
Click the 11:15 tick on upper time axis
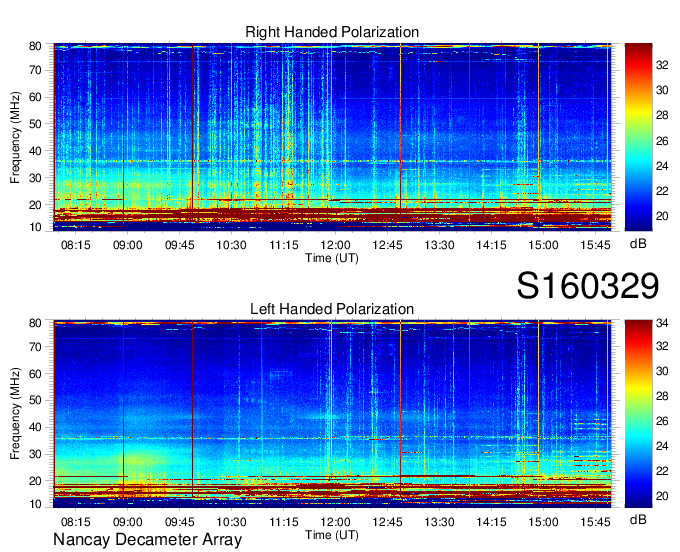pos(284,245)
